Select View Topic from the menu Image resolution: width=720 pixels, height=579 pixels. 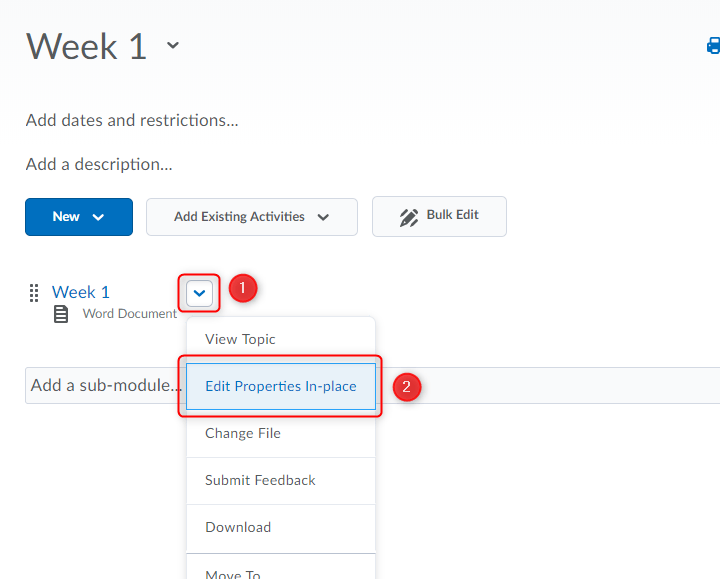(240, 339)
